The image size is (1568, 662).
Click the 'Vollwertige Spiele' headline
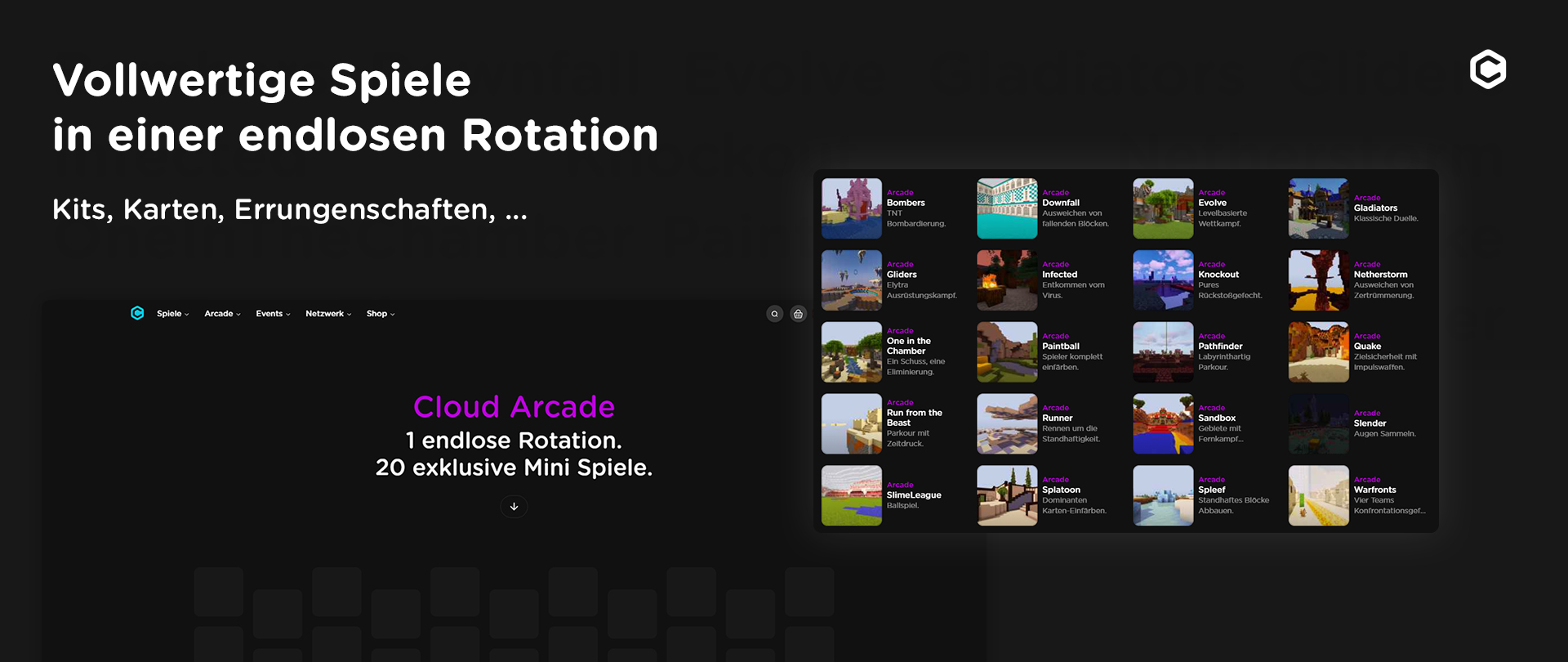point(261,80)
